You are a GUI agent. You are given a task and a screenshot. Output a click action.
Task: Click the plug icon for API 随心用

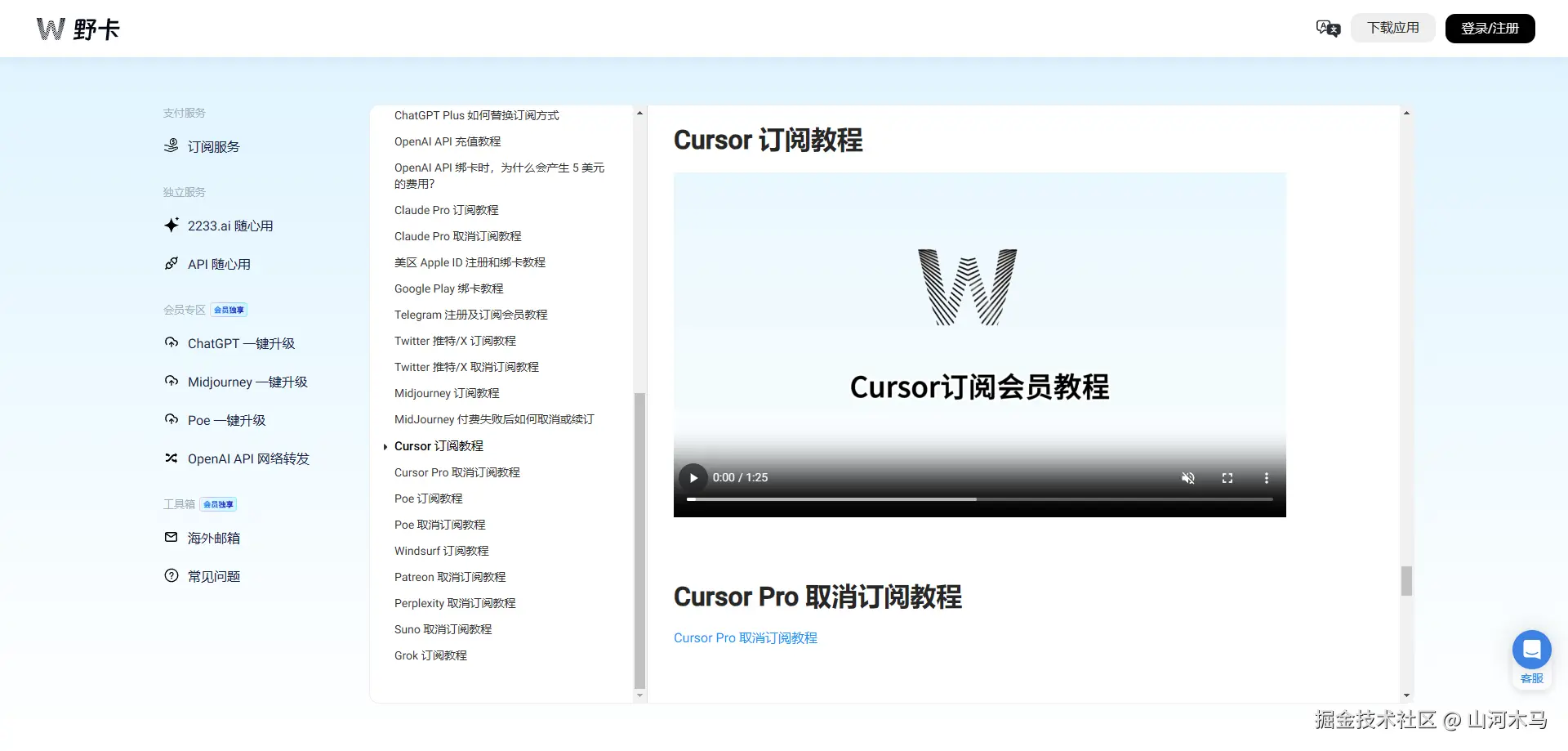point(171,263)
